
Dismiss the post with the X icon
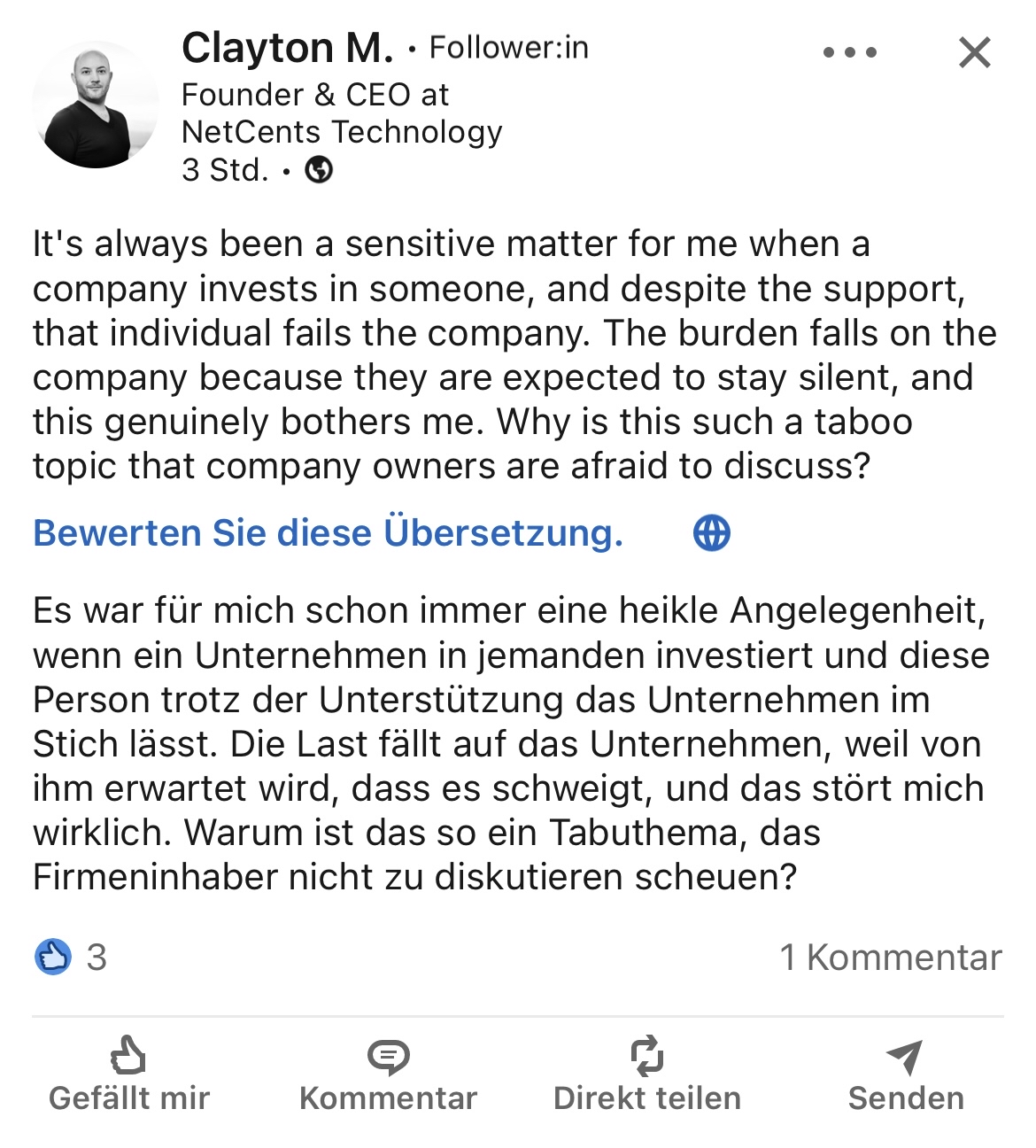pyautogui.click(x=974, y=53)
